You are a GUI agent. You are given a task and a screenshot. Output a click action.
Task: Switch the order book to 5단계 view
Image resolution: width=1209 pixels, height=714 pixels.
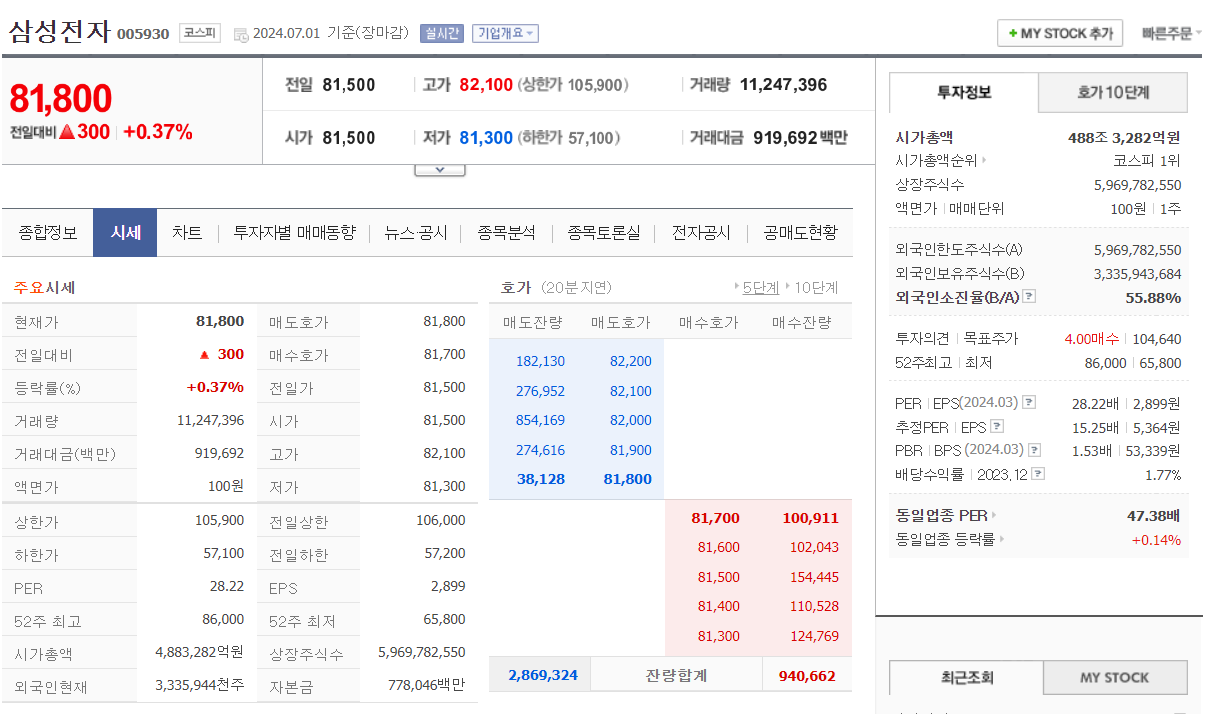(x=760, y=288)
